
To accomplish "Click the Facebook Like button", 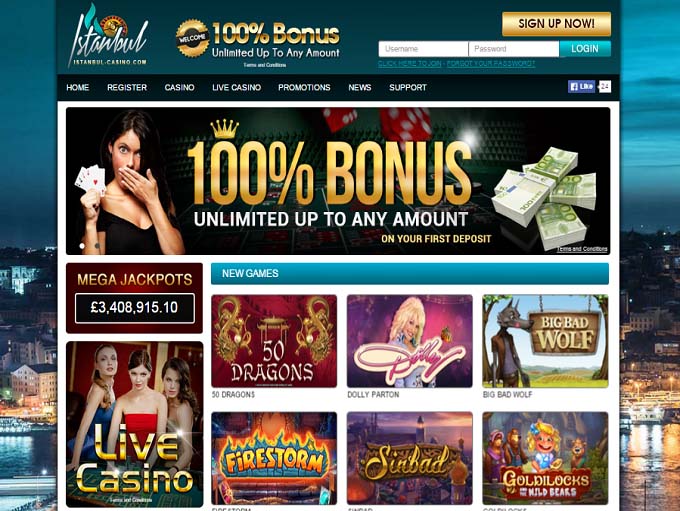I will coord(582,87).
